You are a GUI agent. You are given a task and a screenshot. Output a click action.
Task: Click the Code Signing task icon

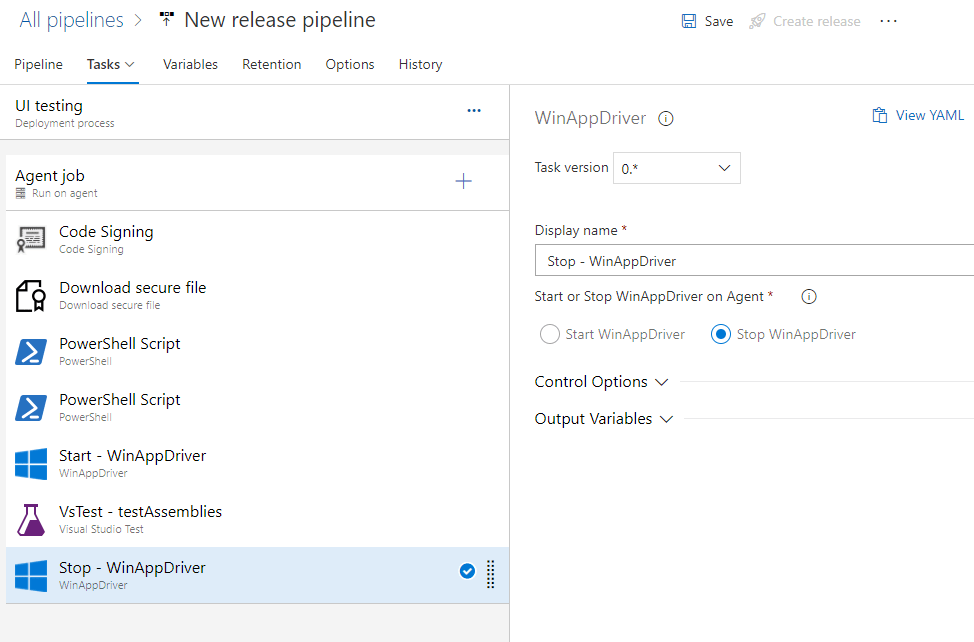click(x=31, y=240)
